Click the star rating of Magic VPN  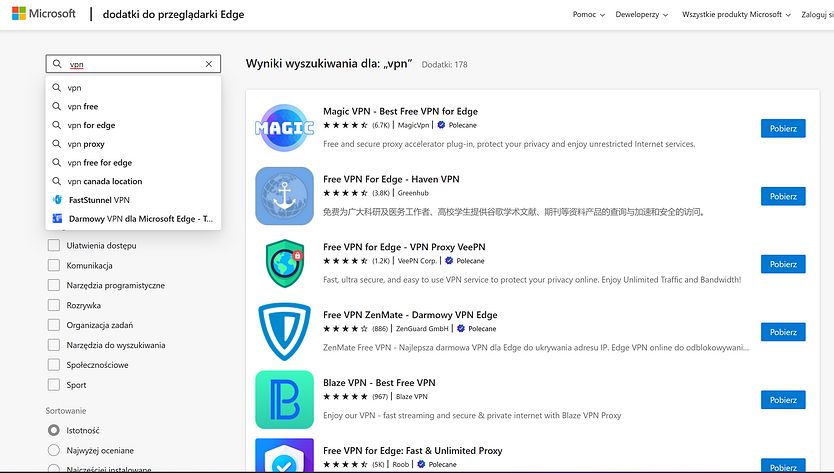(345, 125)
